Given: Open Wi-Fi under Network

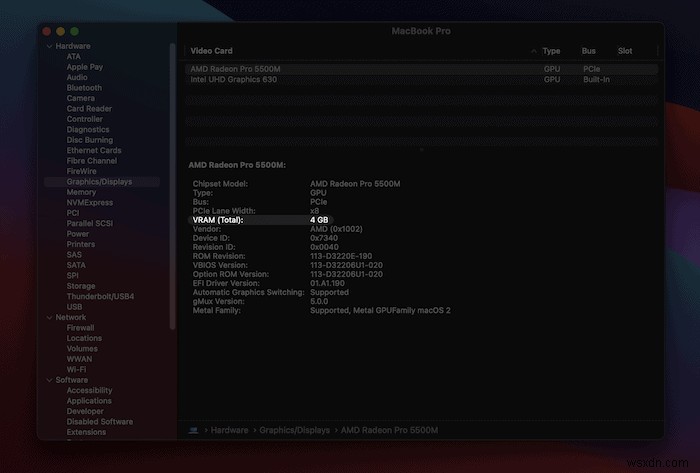Looking at the screenshot, I should (76, 369).
